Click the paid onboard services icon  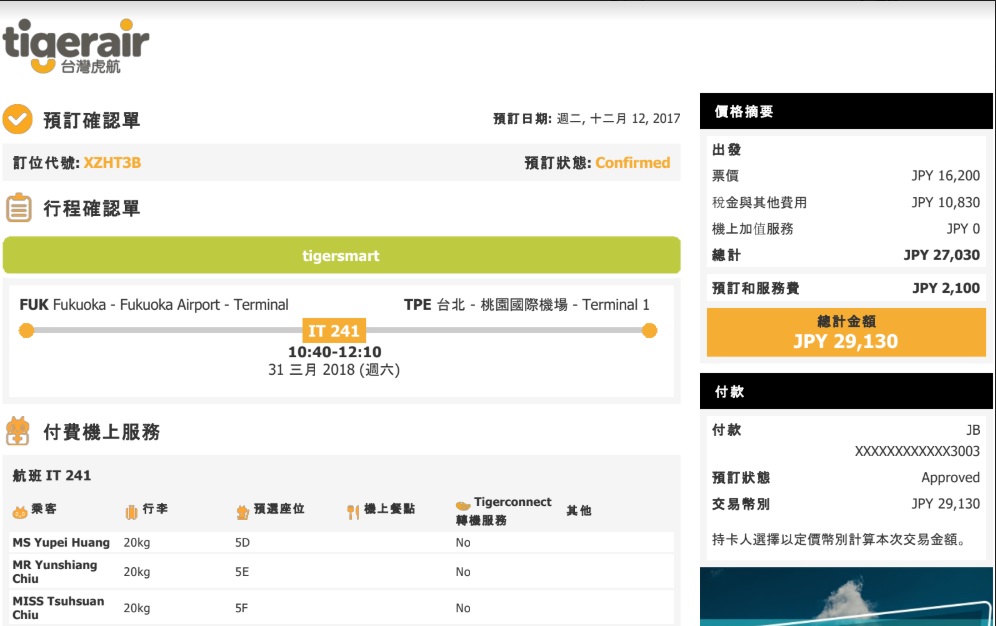pyautogui.click(x=18, y=431)
